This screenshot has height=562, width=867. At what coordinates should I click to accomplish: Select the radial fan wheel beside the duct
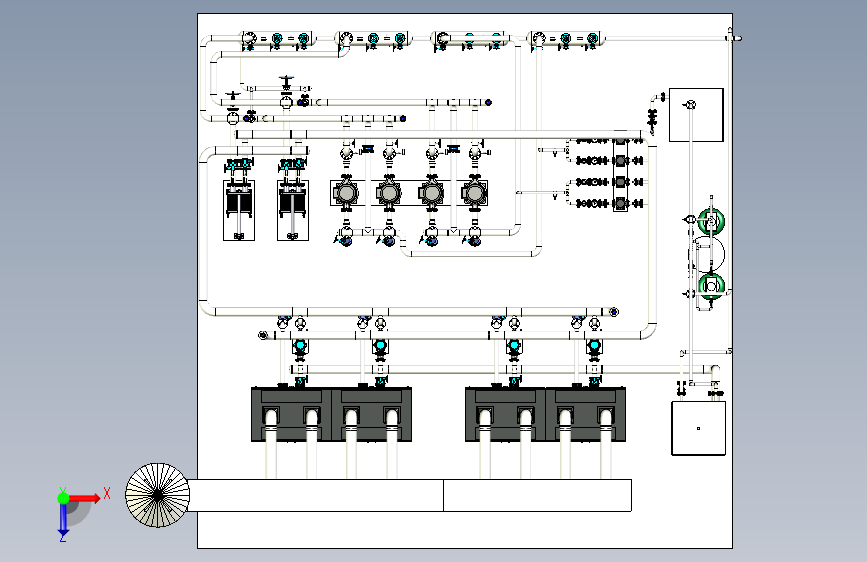tap(158, 496)
